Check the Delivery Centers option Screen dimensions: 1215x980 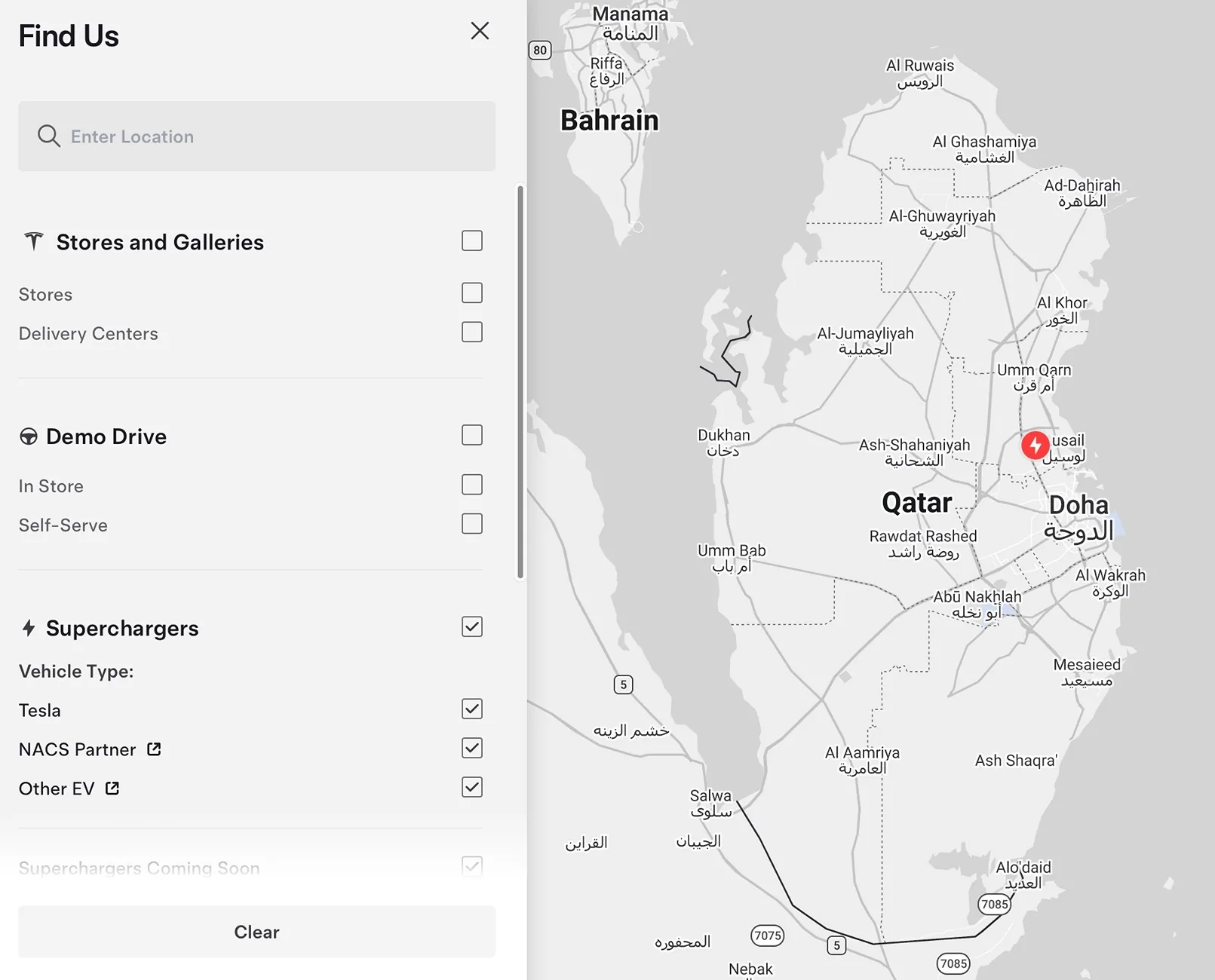(472, 332)
